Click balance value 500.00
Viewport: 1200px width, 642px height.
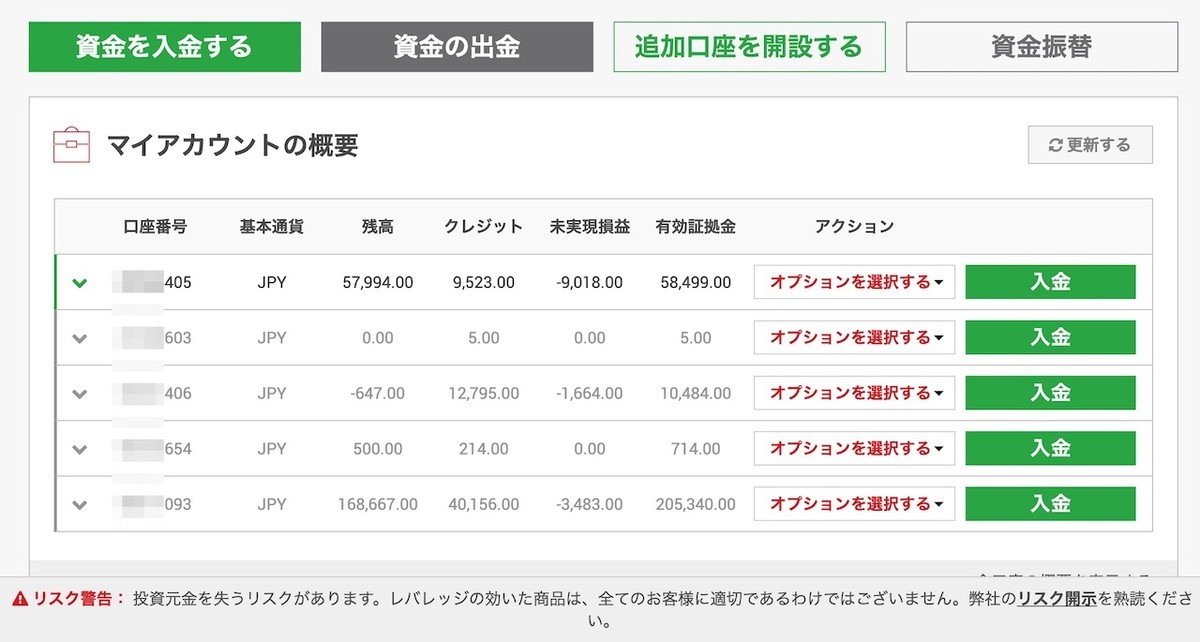click(378, 449)
